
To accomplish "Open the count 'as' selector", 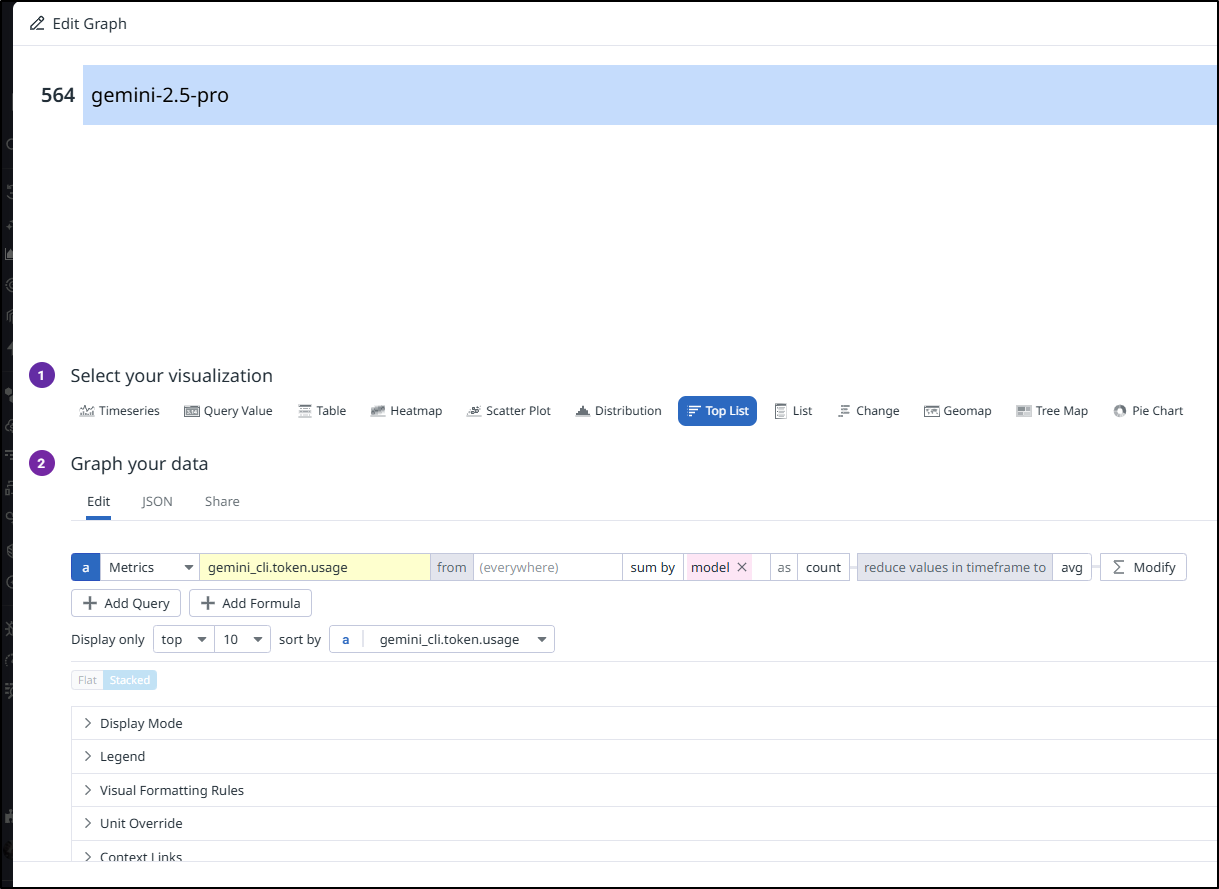I will click(823, 567).
